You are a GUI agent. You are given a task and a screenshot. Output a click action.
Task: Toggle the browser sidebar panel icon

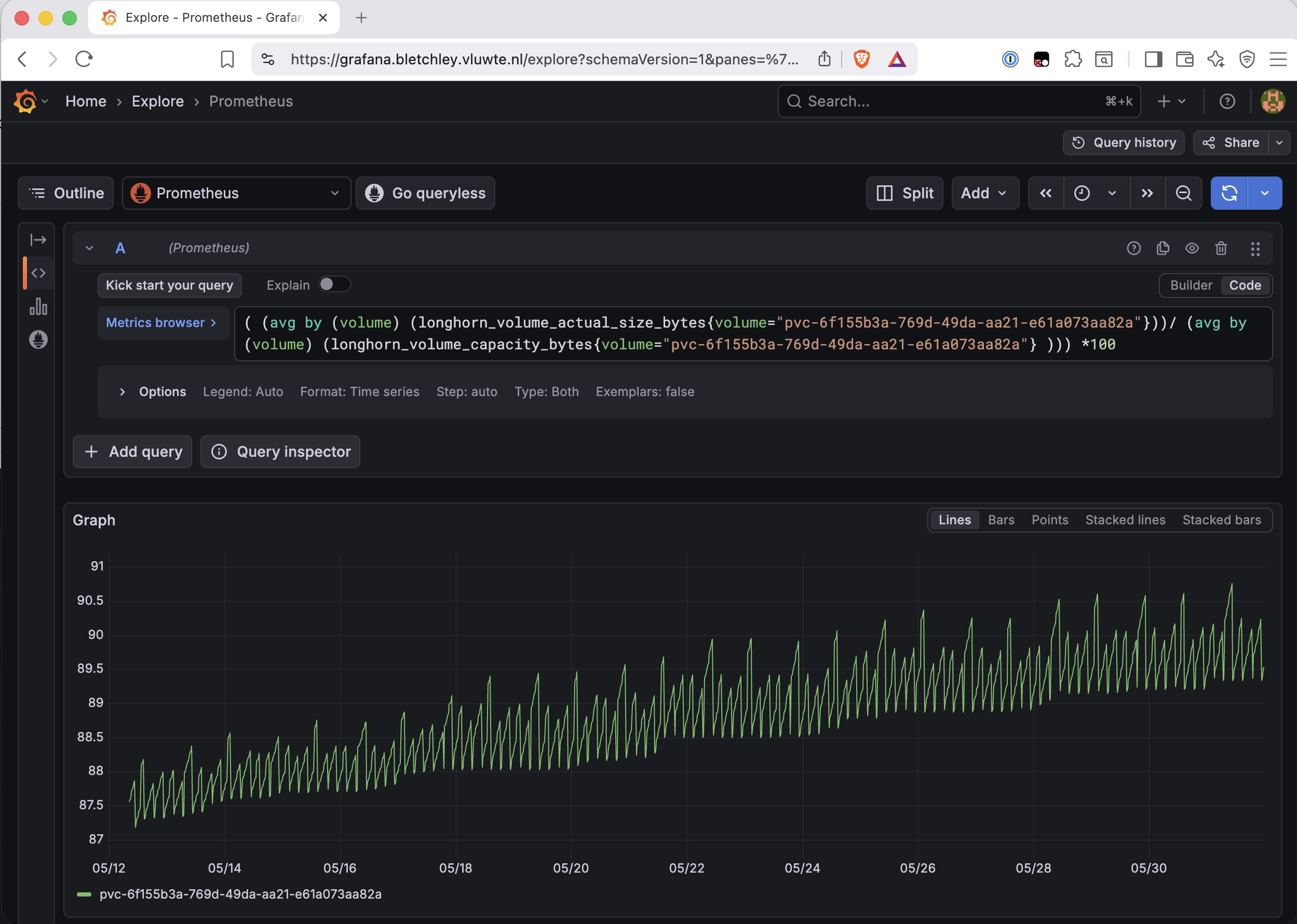coord(1153,59)
